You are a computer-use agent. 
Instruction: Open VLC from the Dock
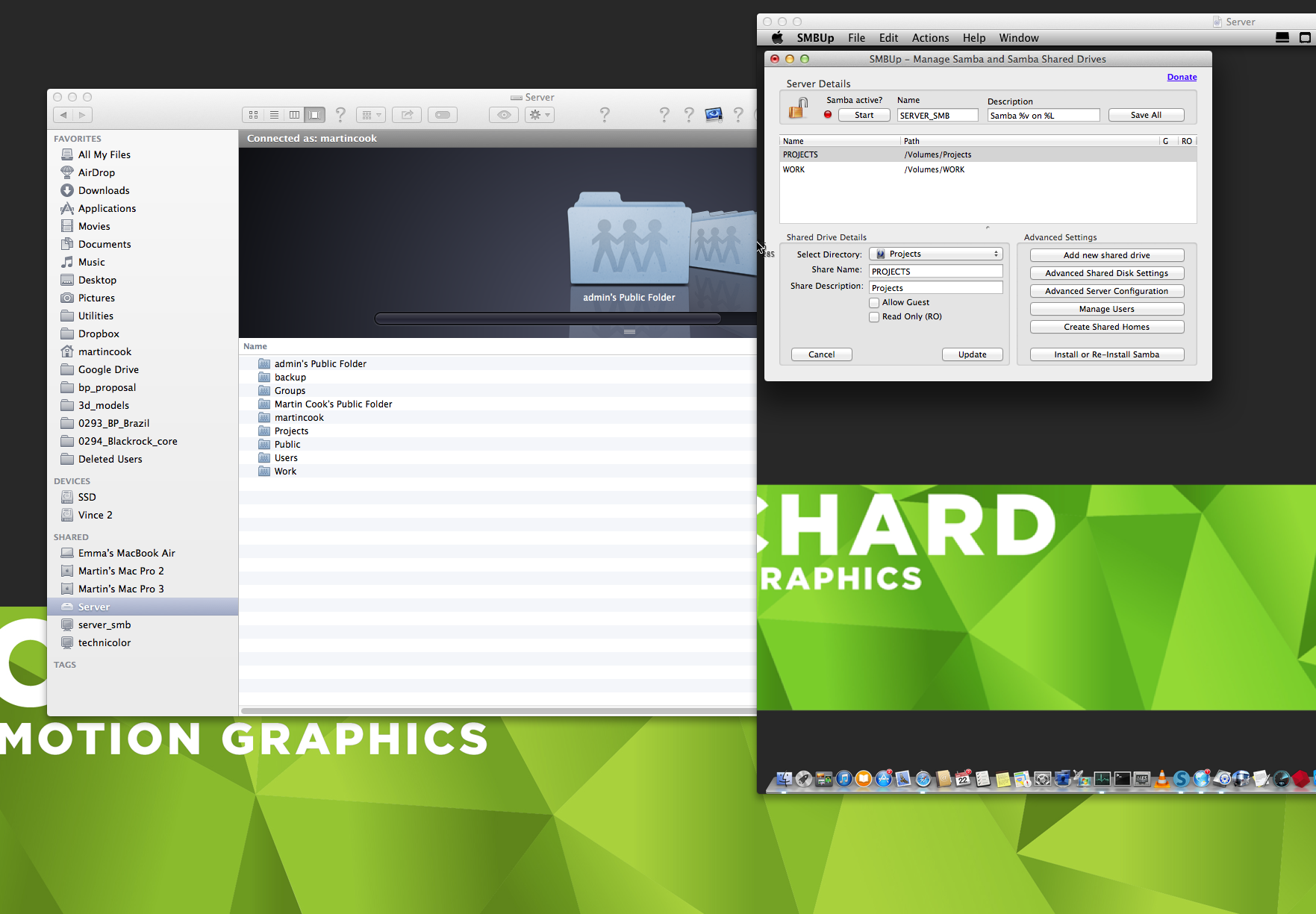pos(1162,779)
